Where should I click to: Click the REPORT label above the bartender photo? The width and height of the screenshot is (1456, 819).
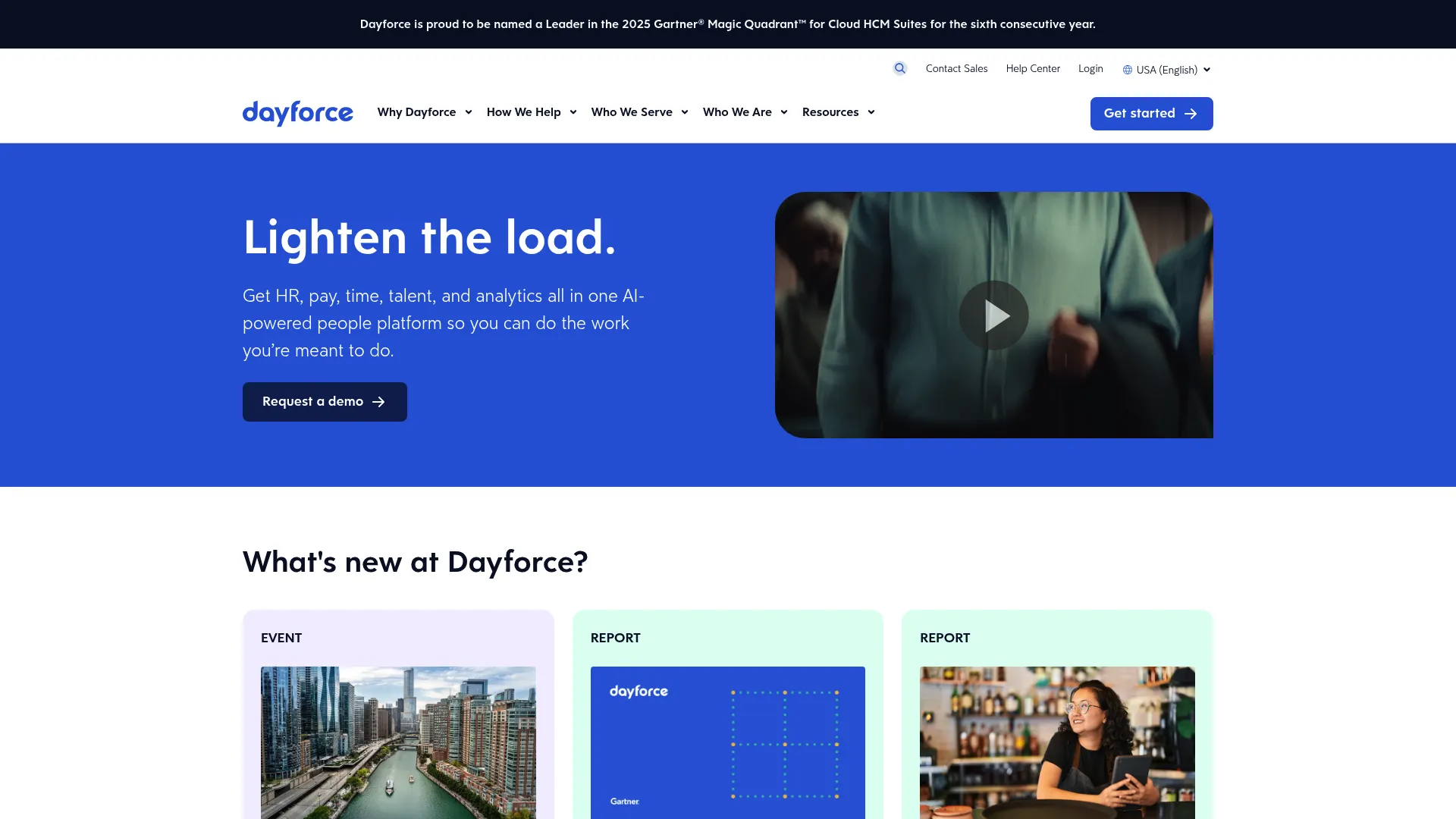pos(945,638)
